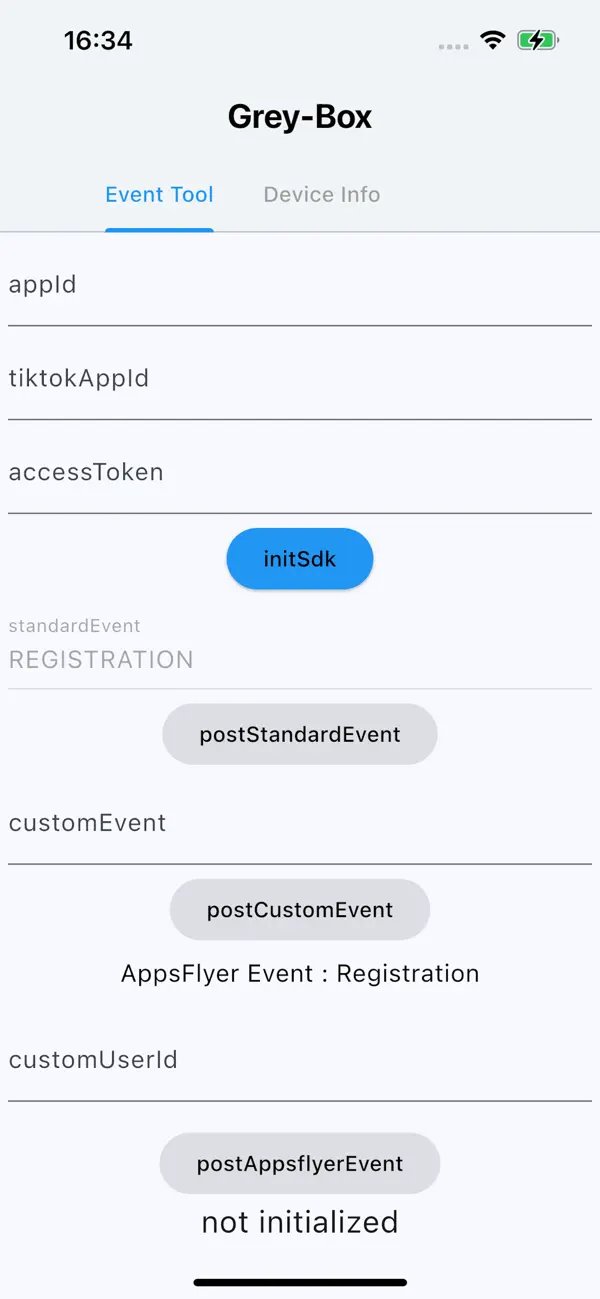Tap the Grey-Box title header
This screenshot has height=1299, width=600.
pos(300,117)
